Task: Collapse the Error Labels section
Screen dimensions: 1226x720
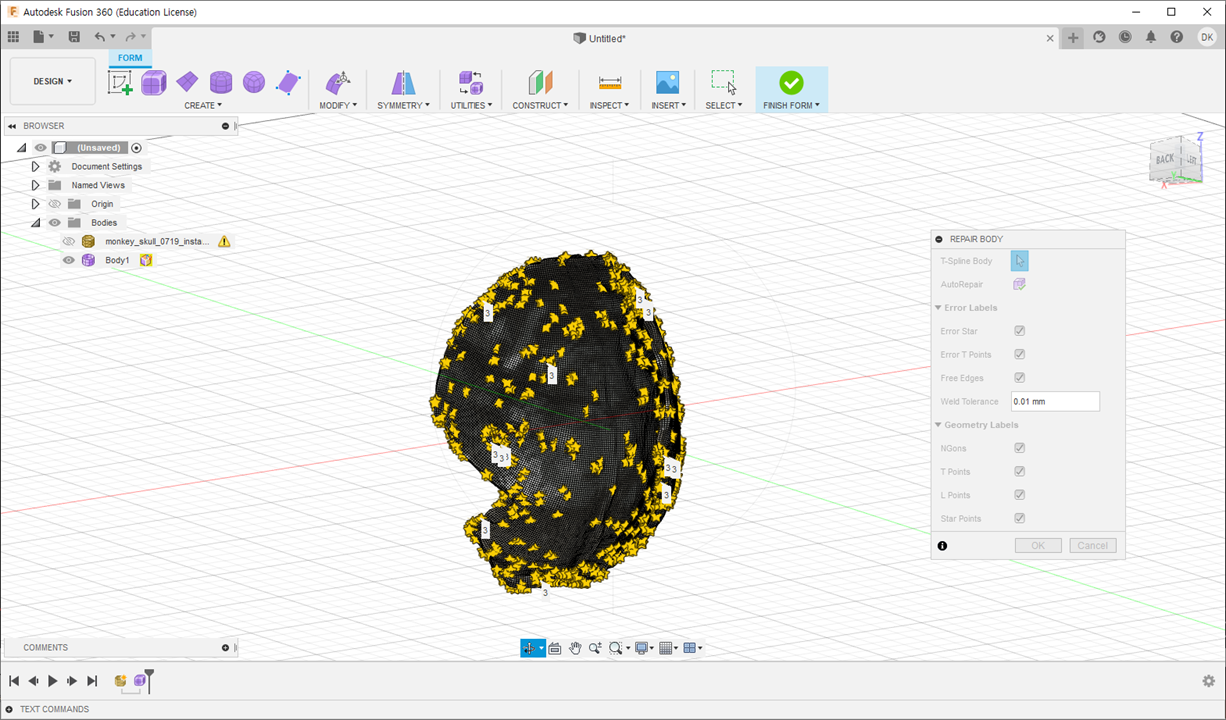Action: click(939, 308)
